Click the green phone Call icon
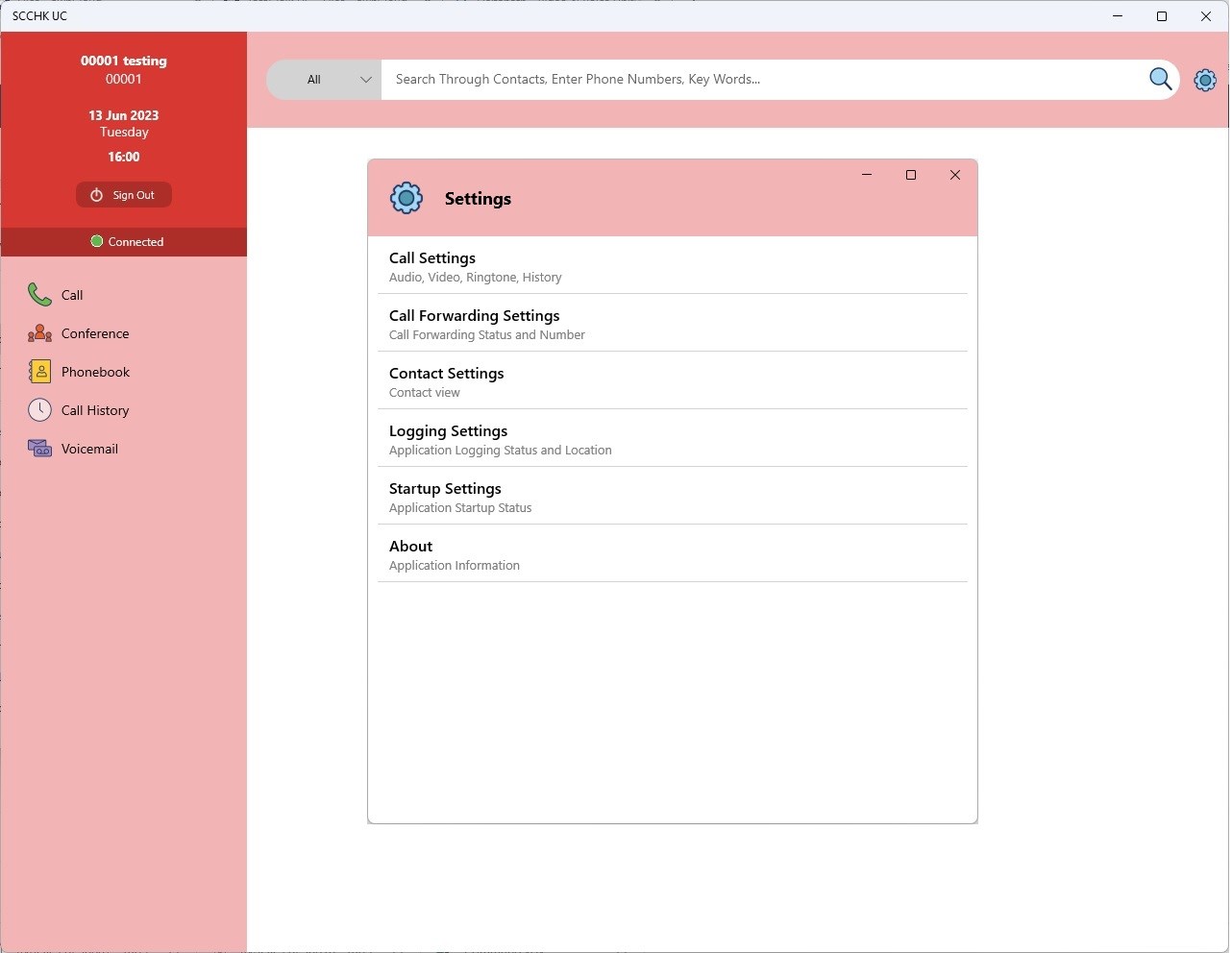The width and height of the screenshot is (1232, 953). (39, 294)
